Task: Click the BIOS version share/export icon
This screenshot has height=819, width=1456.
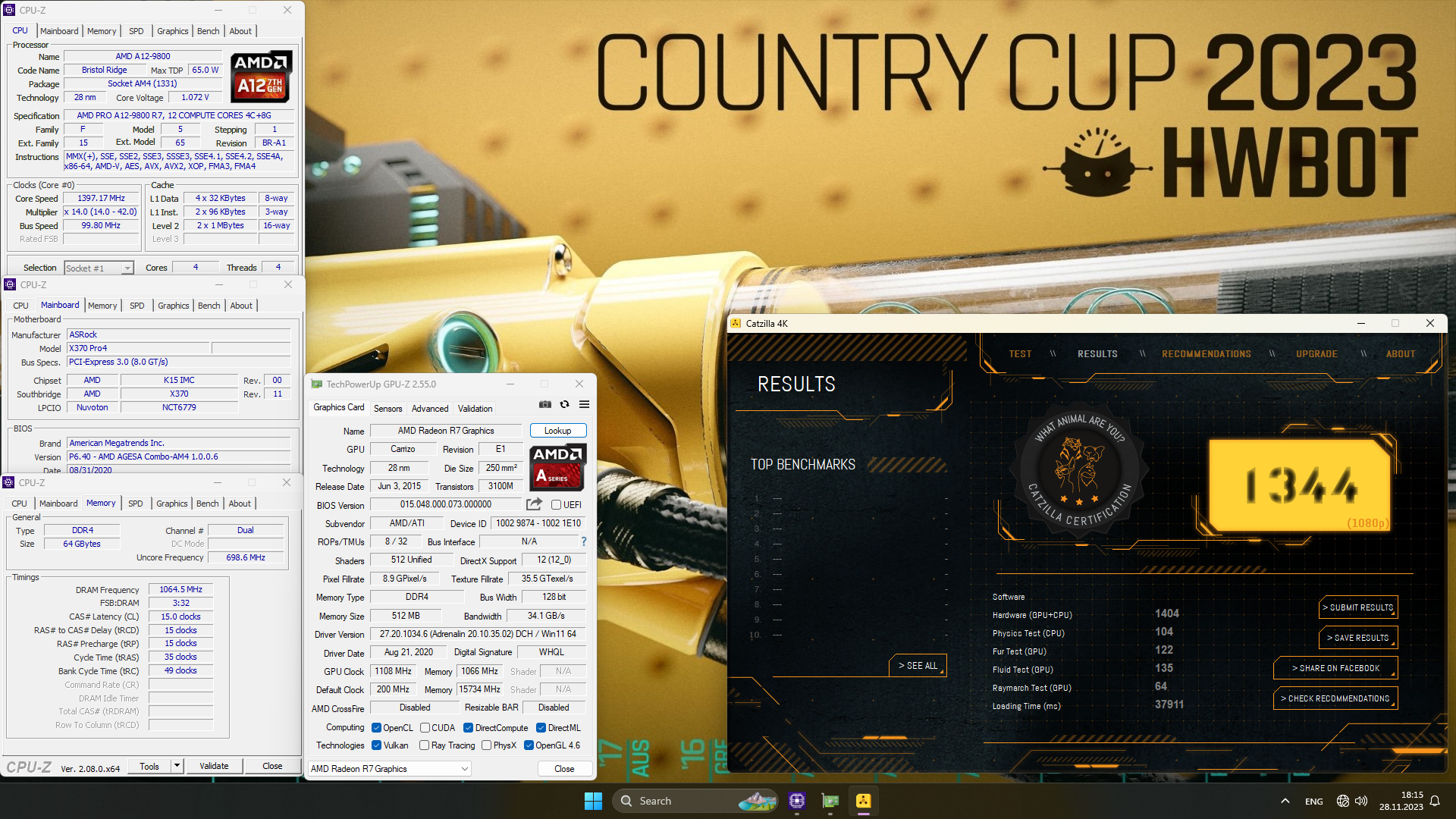Action: coord(535,504)
